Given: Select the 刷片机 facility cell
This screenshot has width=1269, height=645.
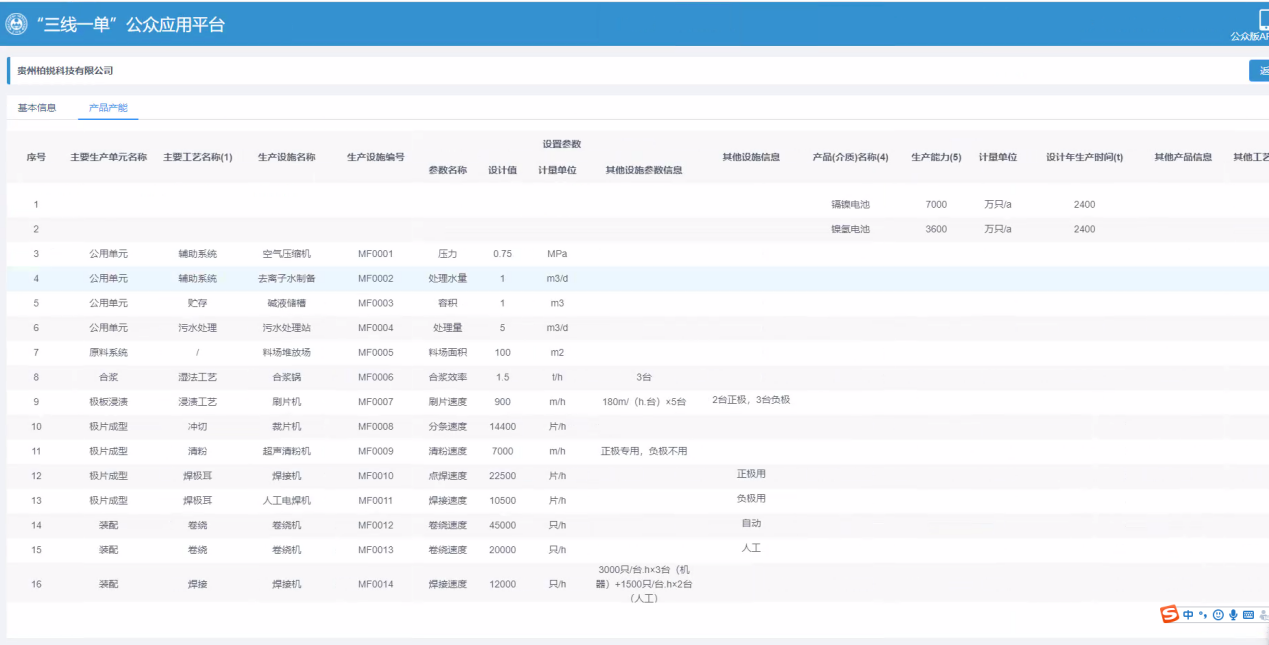Looking at the screenshot, I should coord(287,402).
